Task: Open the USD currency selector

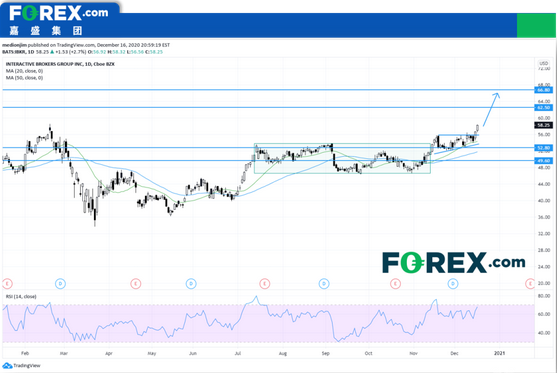Action: coord(544,63)
